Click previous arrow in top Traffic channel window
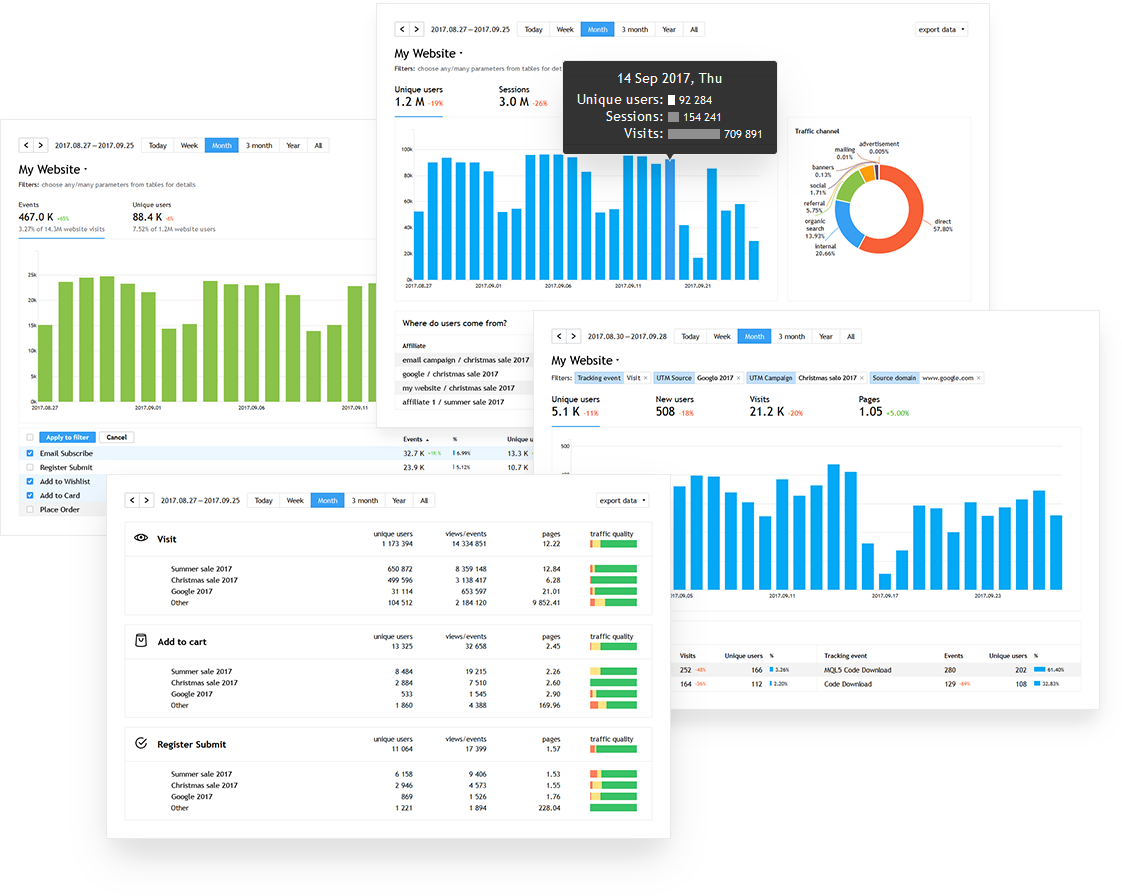 (x=402, y=29)
